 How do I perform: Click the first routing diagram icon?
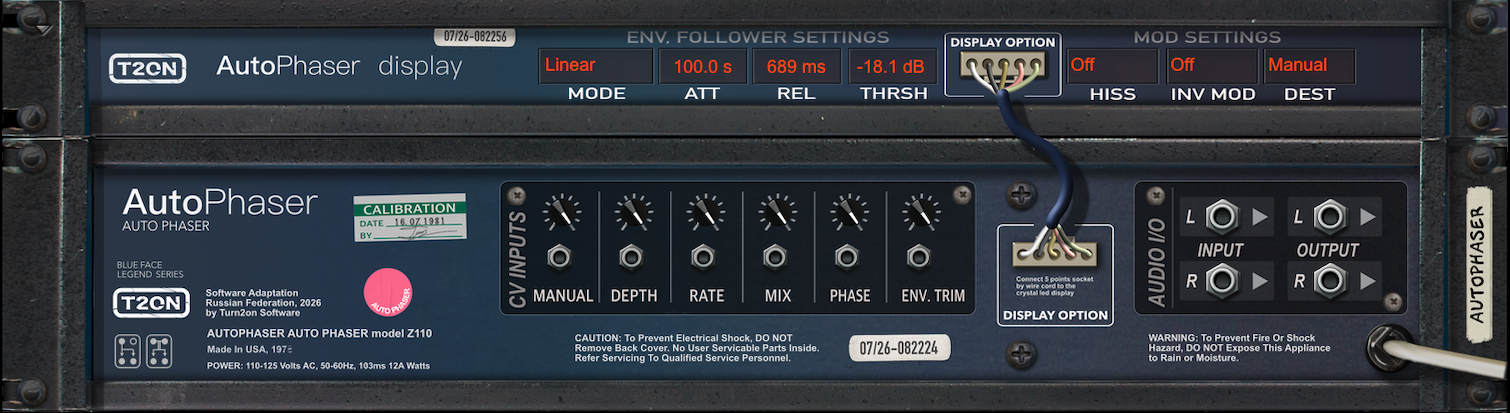coord(127,351)
